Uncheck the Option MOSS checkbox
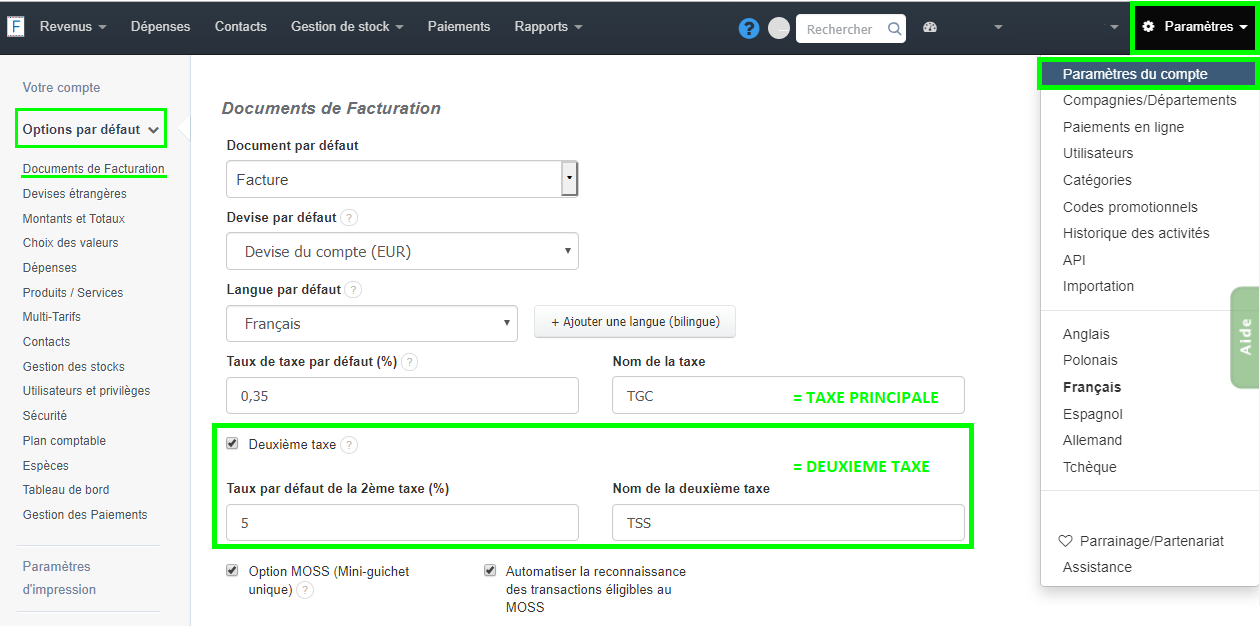This screenshot has width=1260, height=626. click(x=232, y=570)
